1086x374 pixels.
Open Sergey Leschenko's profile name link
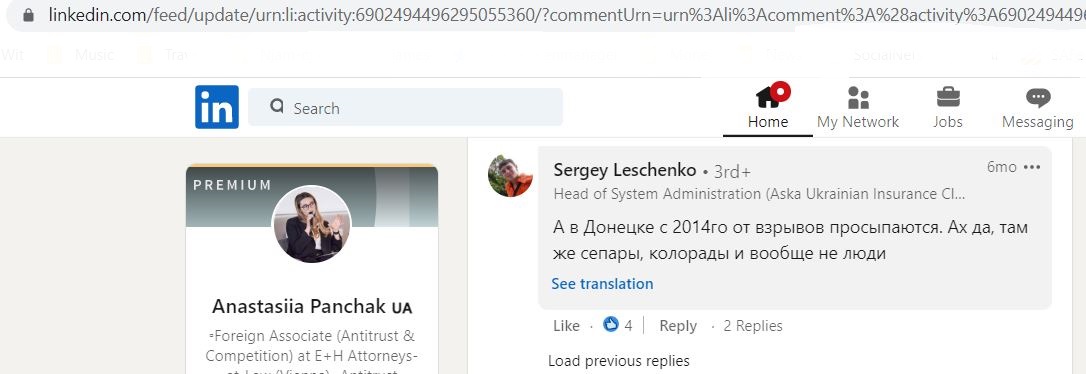[x=625, y=170]
